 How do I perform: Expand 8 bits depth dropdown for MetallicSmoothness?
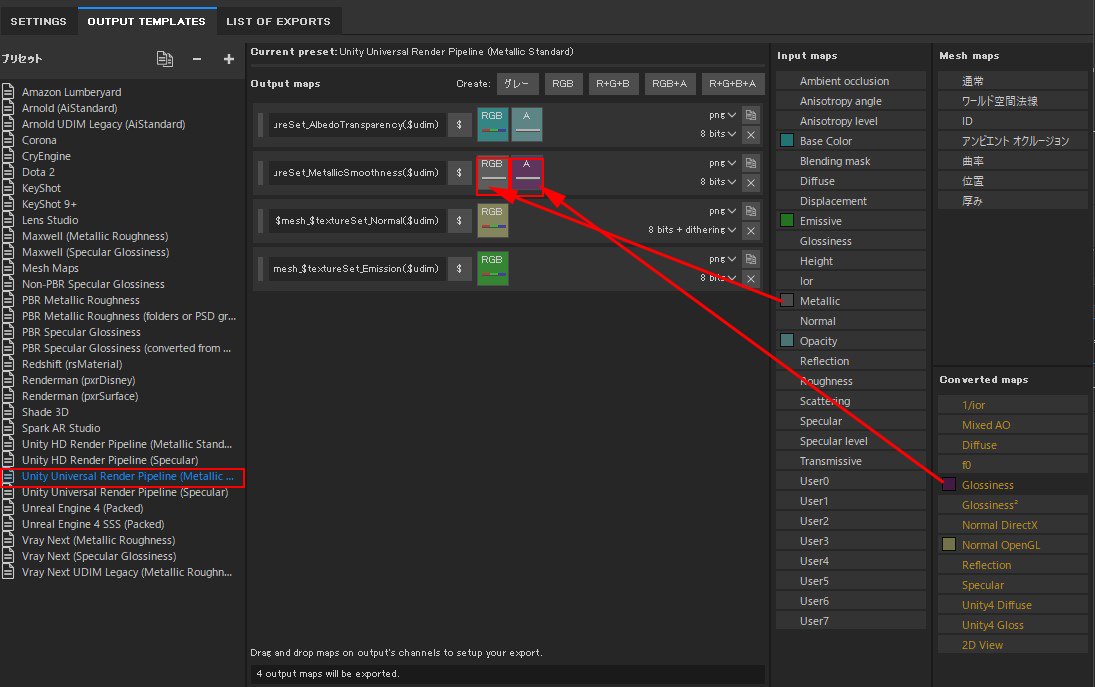point(718,182)
